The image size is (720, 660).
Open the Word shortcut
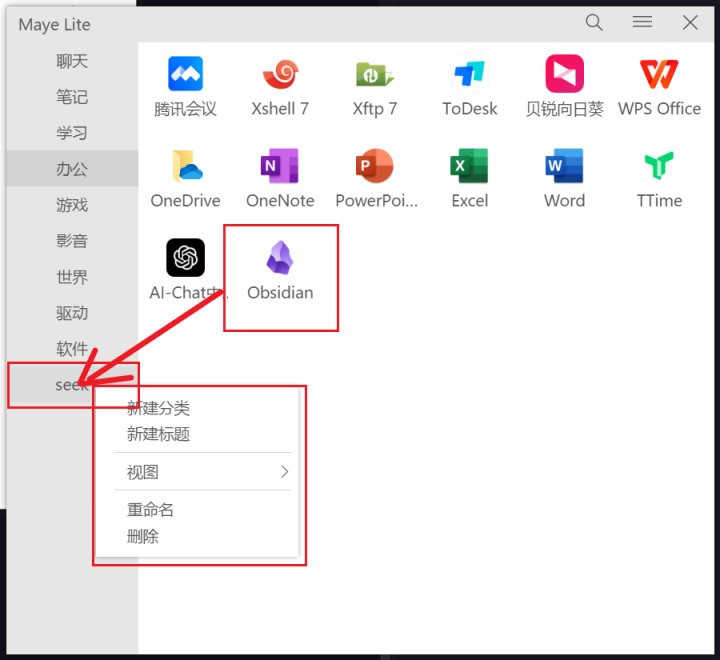coord(564,166)
